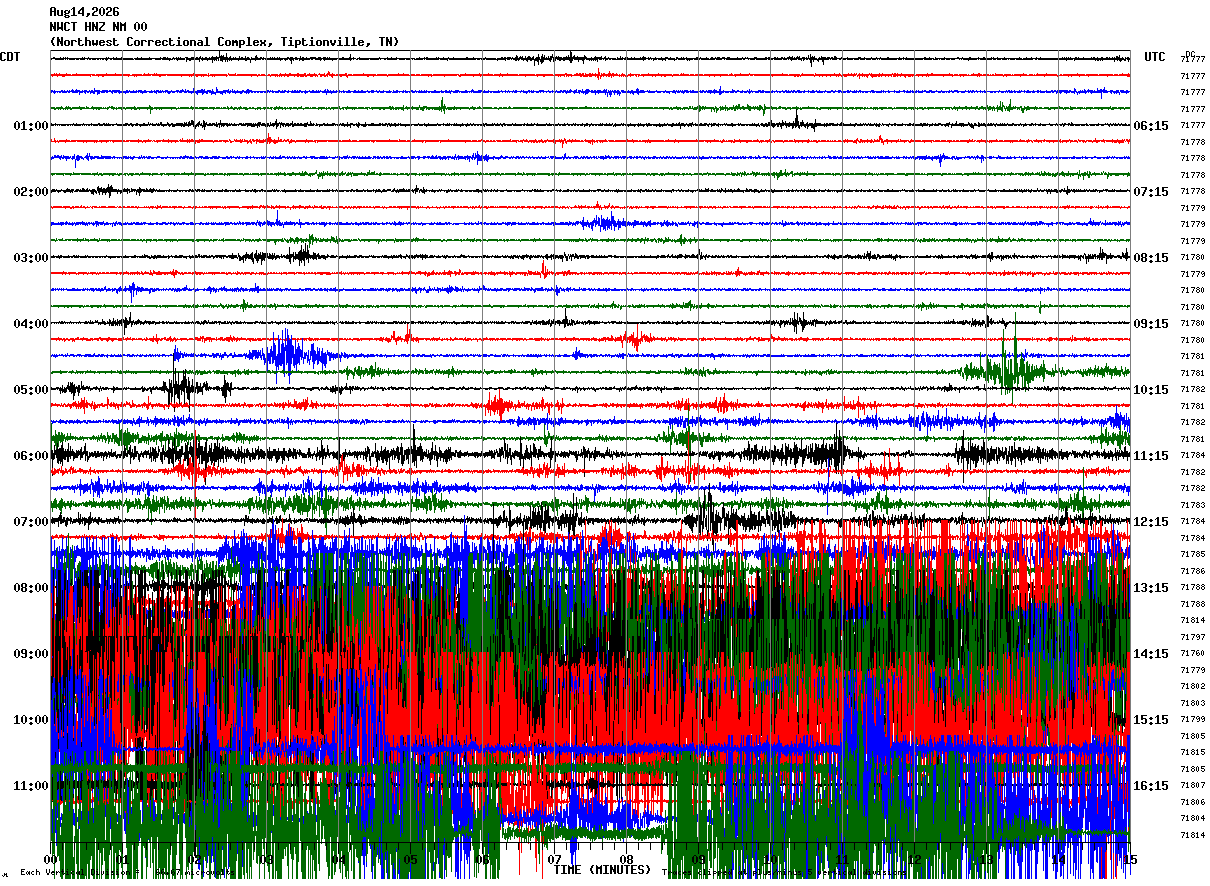
Task: Click the TIME (MINUTES) axis label
Action: click(602, 870)
